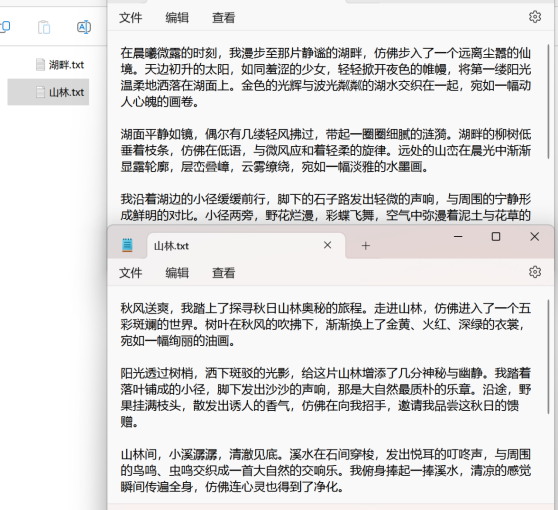Select 山林.txt file in the file list
Image resolution: width=558 pixels, height=510 pixels.
(x=48, y=92)
